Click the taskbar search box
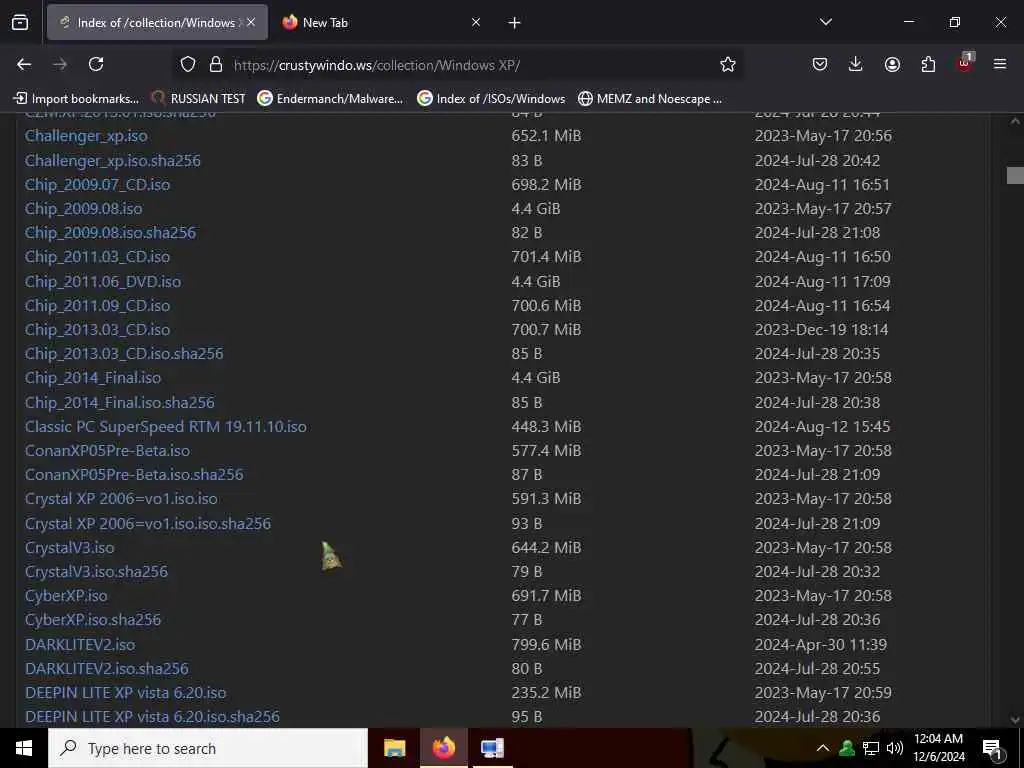The image size is (1024, 768). click(x=208, y=748)
